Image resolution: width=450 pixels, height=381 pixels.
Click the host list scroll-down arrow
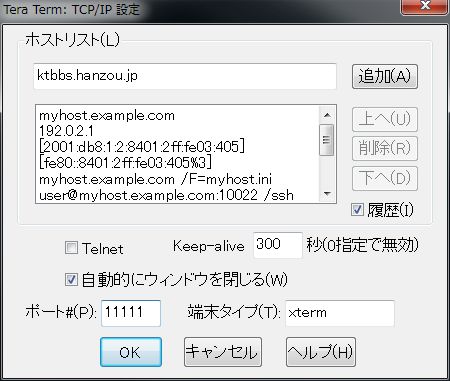[x=327, y=194]
